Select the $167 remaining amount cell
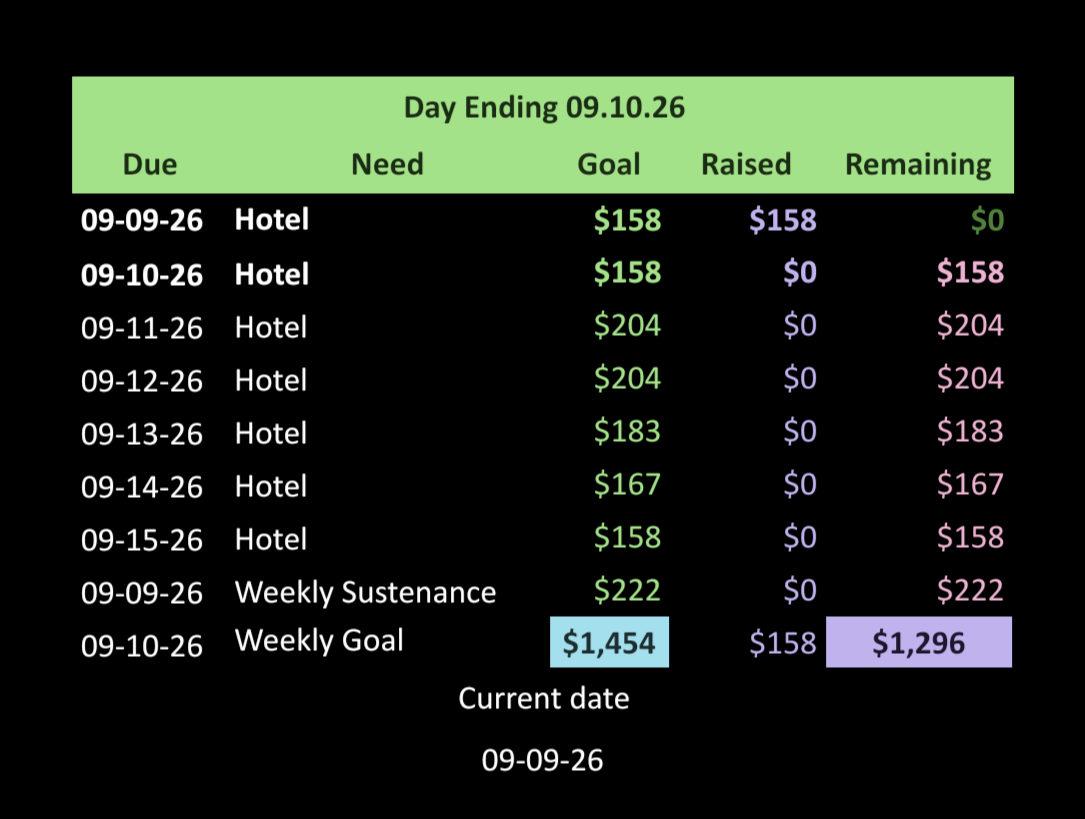 click(970, 484)
